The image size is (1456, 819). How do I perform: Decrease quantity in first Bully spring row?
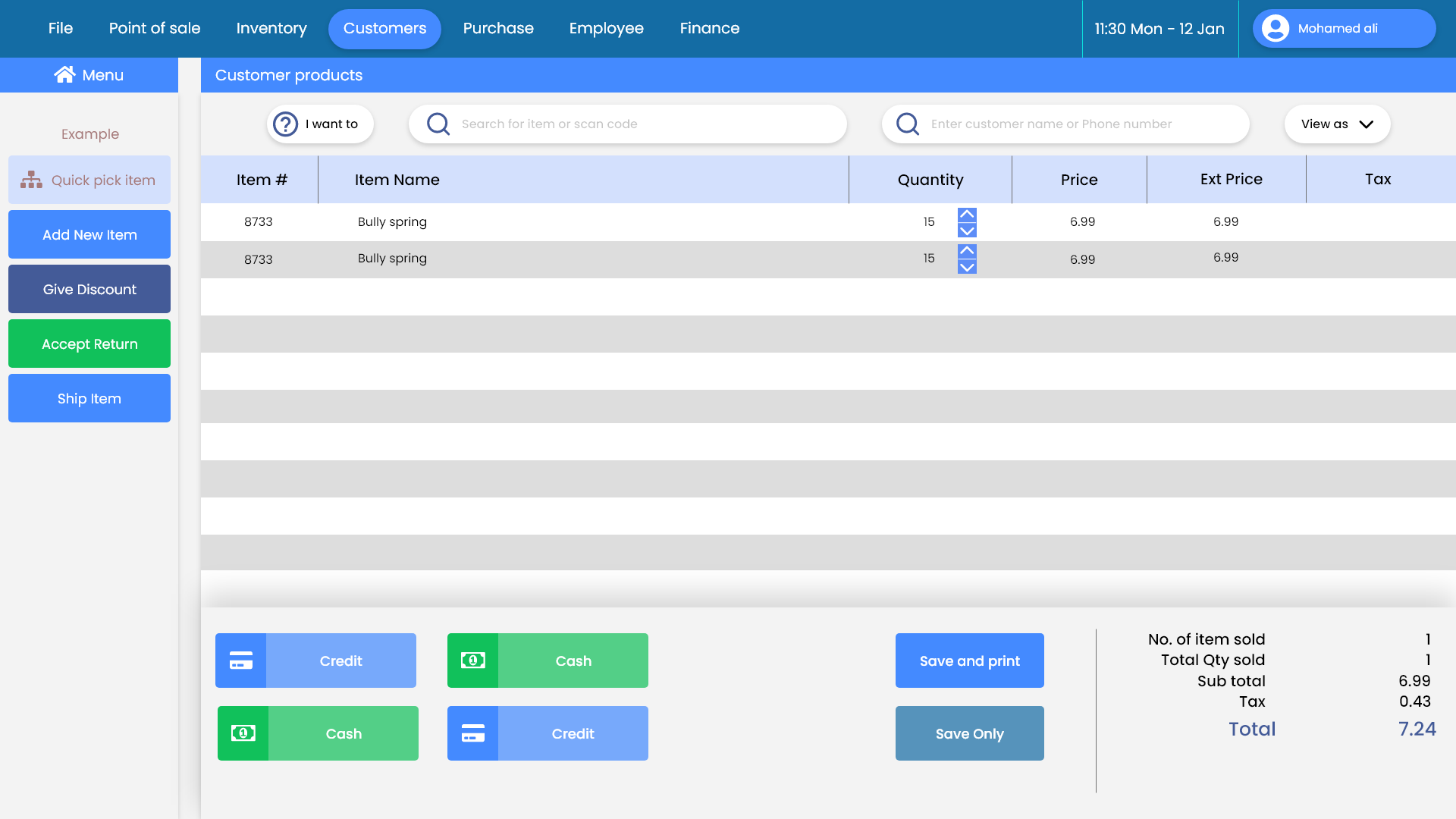[x=967, y=231]
